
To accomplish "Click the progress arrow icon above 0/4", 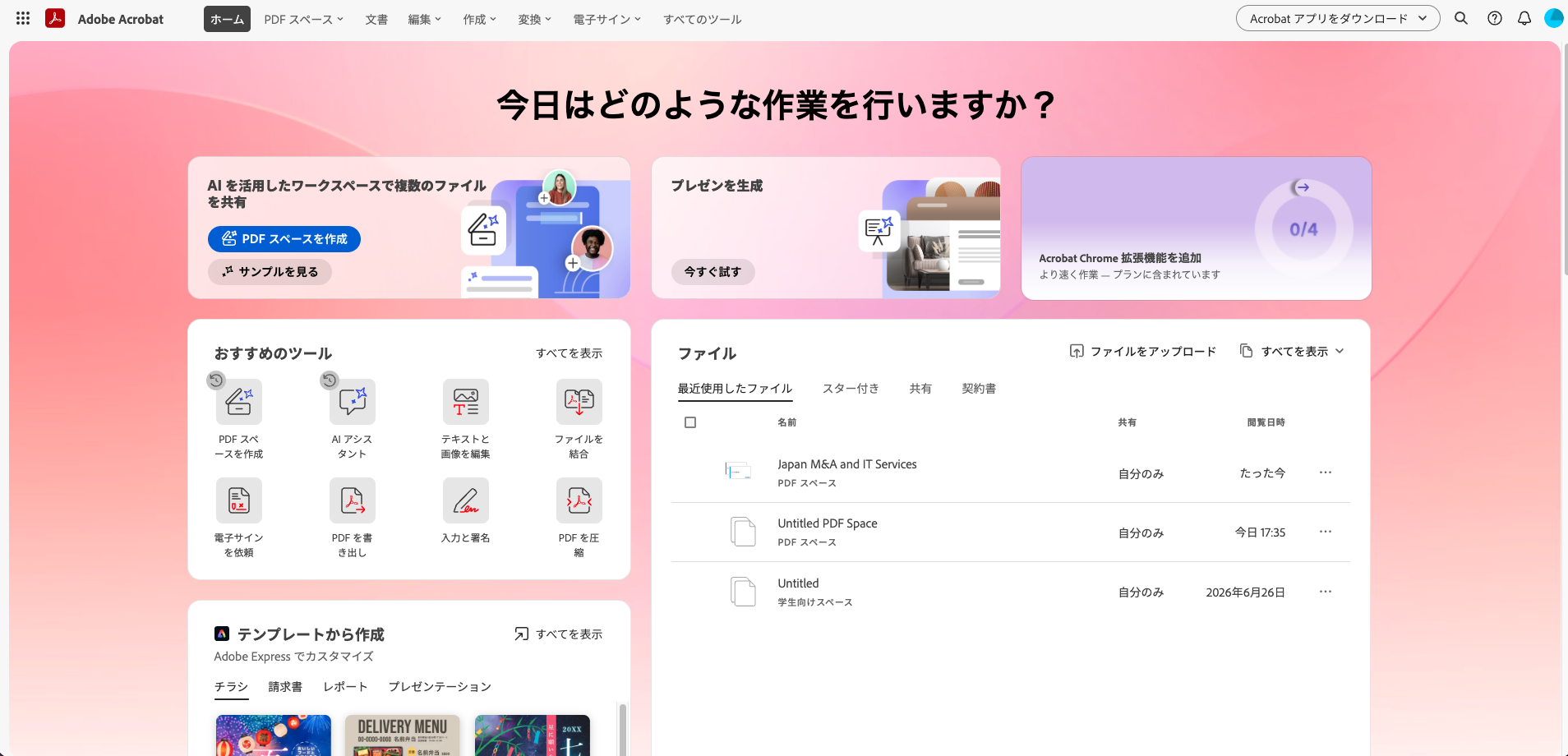I will click(1301, 187).
